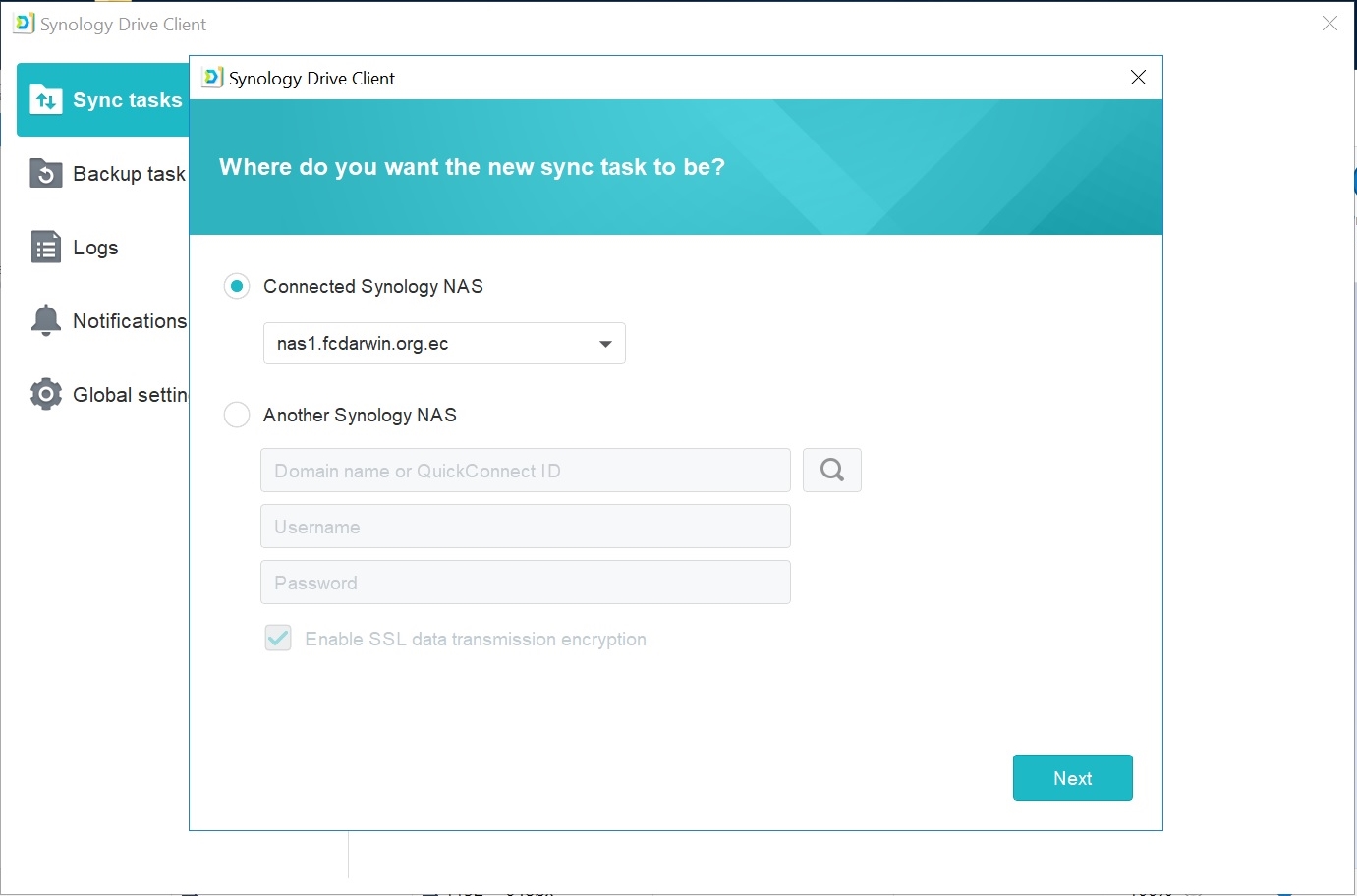Image resolution: width=1357 pixels, height=896 pixels.
Task: Click the Logs list icon
Action: (x=46, y=247)
